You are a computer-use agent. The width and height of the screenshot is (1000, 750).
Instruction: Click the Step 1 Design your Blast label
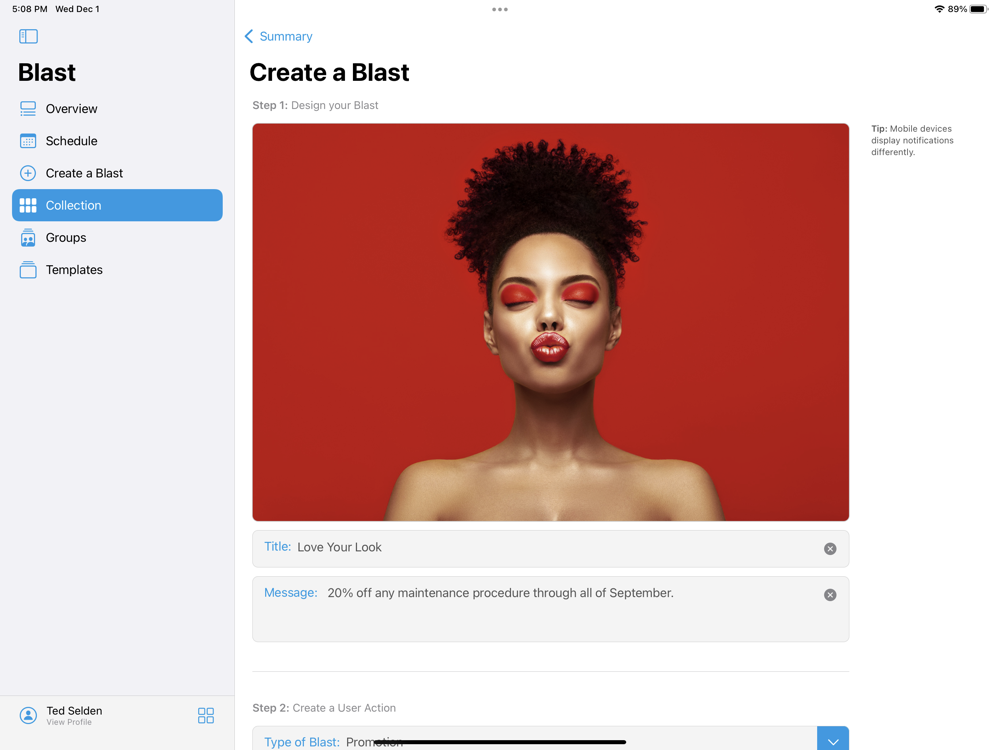pos(315,105)
